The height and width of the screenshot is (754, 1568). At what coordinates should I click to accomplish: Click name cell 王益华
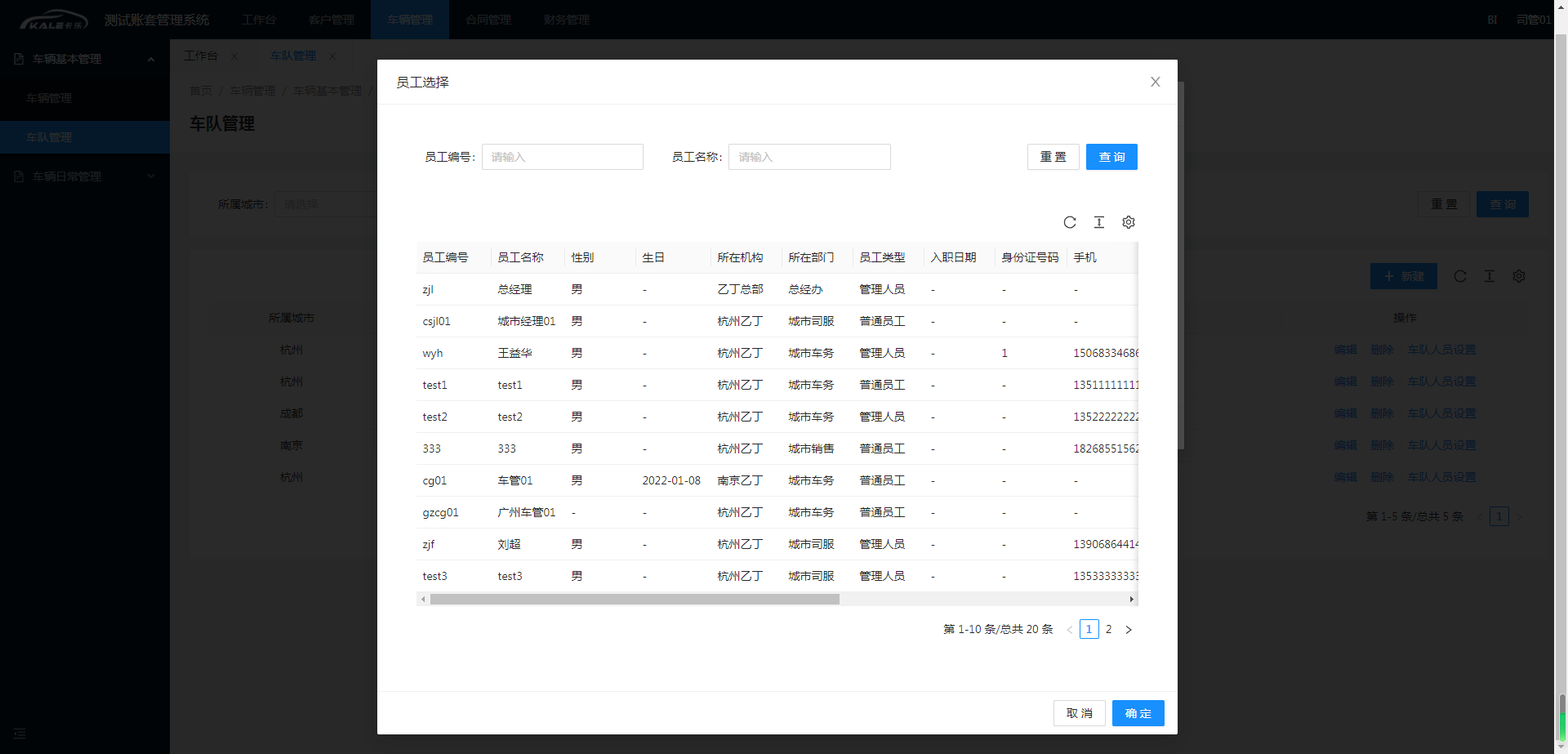click(514, 353)
